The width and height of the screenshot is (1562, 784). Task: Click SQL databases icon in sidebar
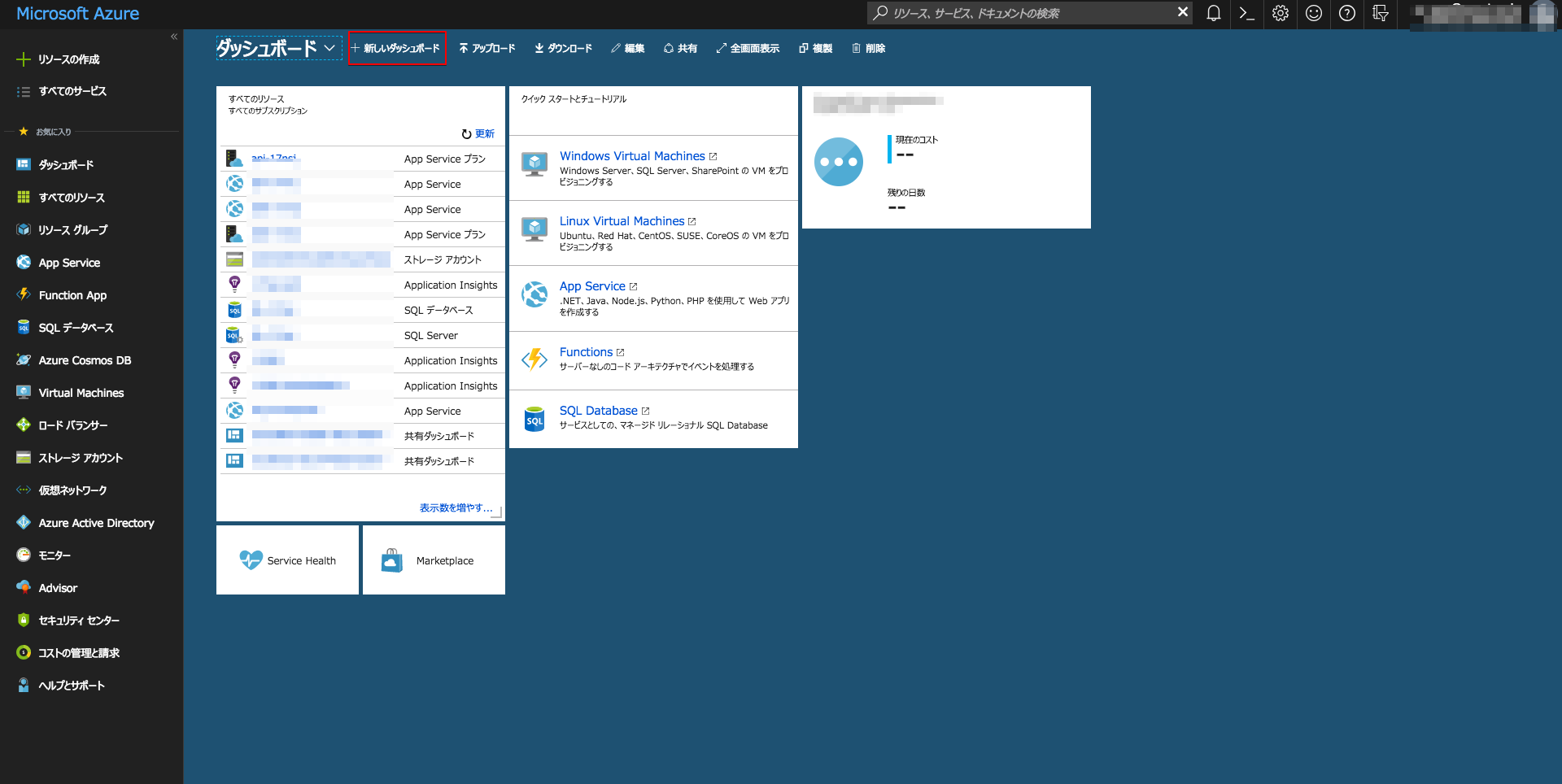(x=24, y=327)
